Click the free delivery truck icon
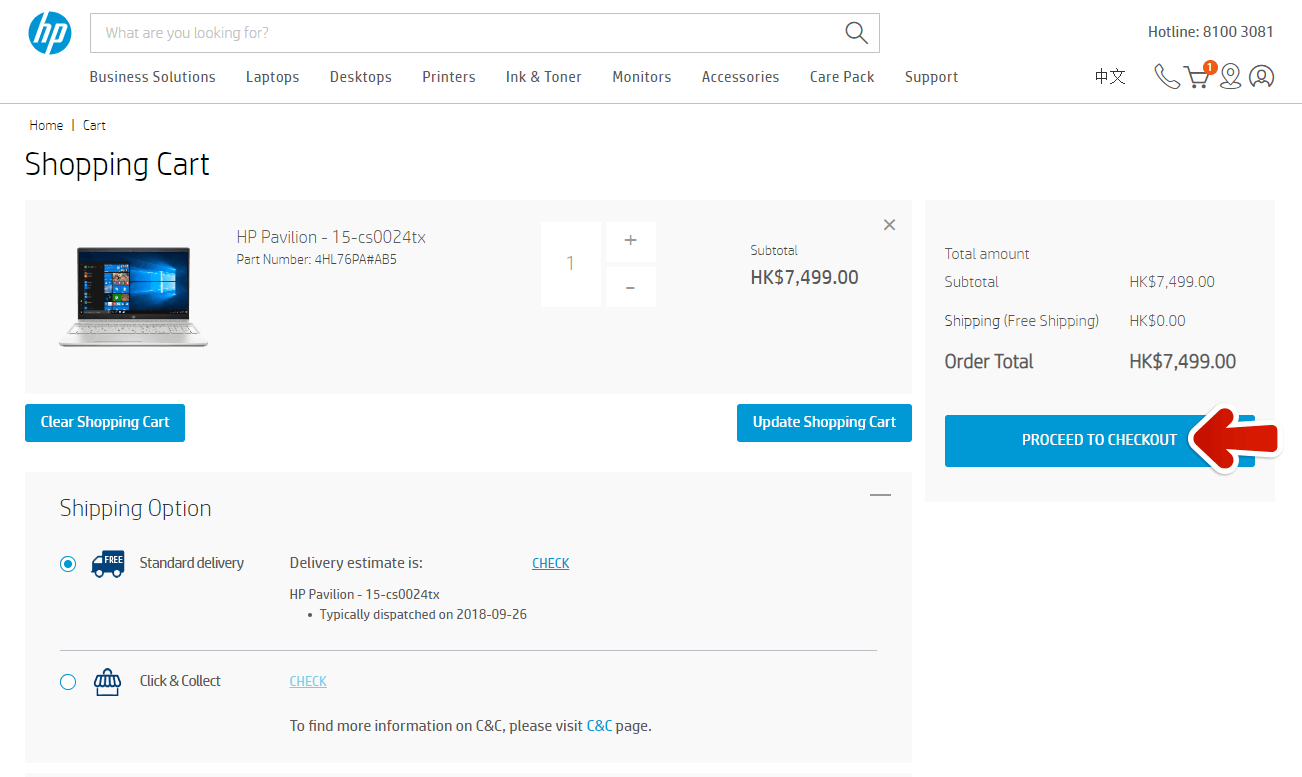1302x777 pixels. [108, 564]
